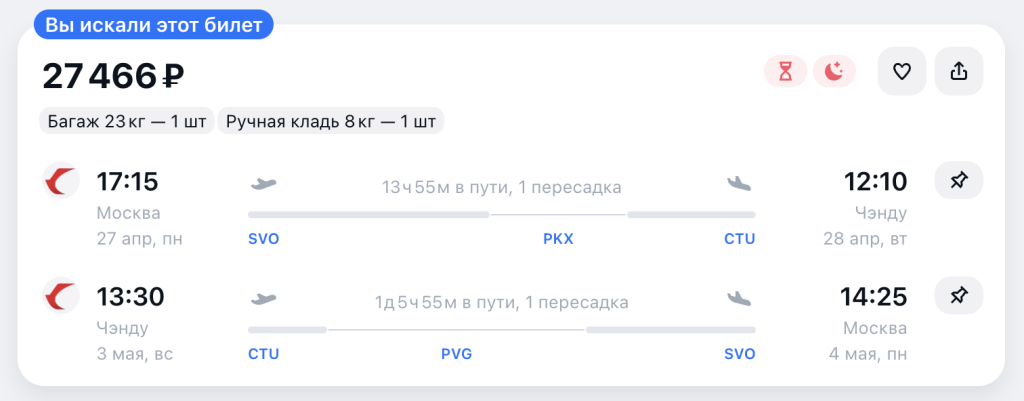This screenshot has height=401, width=1024.
Task: Click the "Багаж 23 кг" baggage tag
Action: 127,122
